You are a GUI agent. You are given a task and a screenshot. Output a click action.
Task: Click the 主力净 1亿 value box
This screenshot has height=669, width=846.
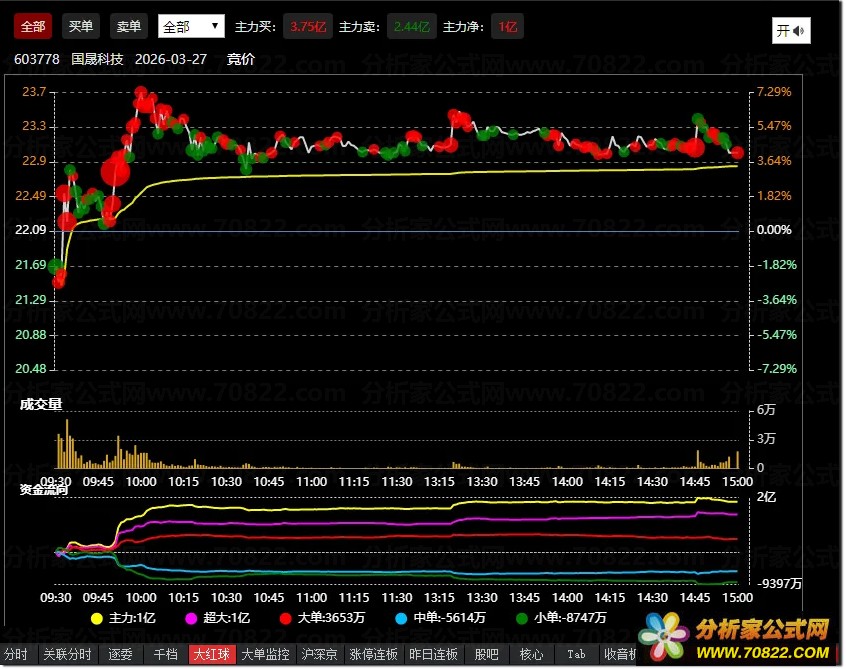(x=507, y=27)
